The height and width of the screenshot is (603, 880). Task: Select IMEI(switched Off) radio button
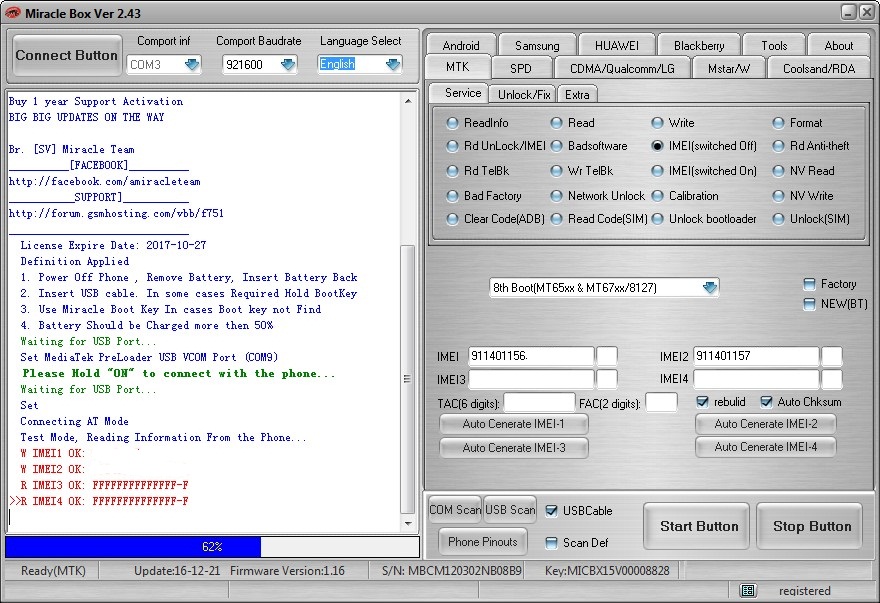tap(657, 146)
